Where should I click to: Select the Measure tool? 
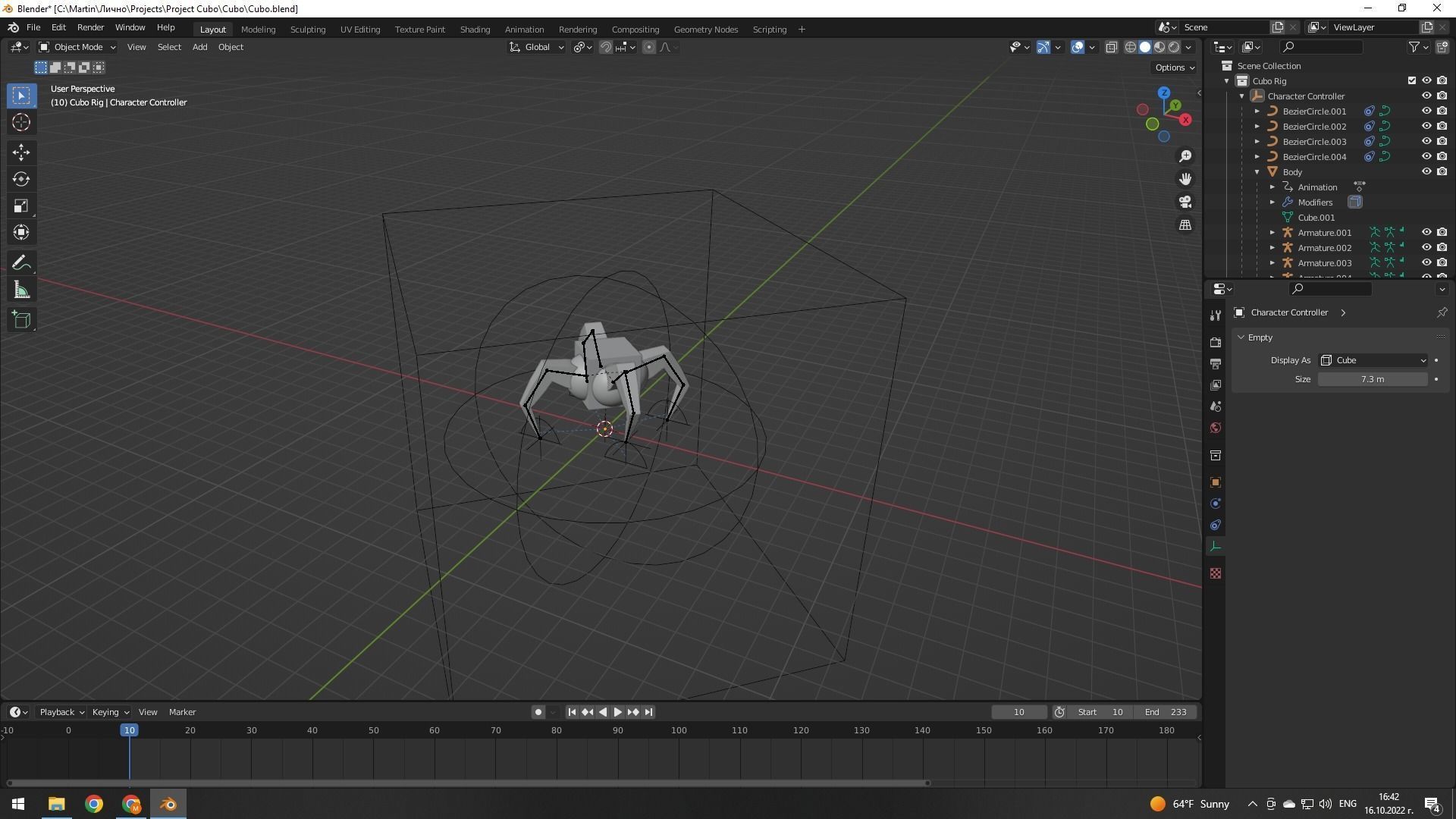point(21,290)
